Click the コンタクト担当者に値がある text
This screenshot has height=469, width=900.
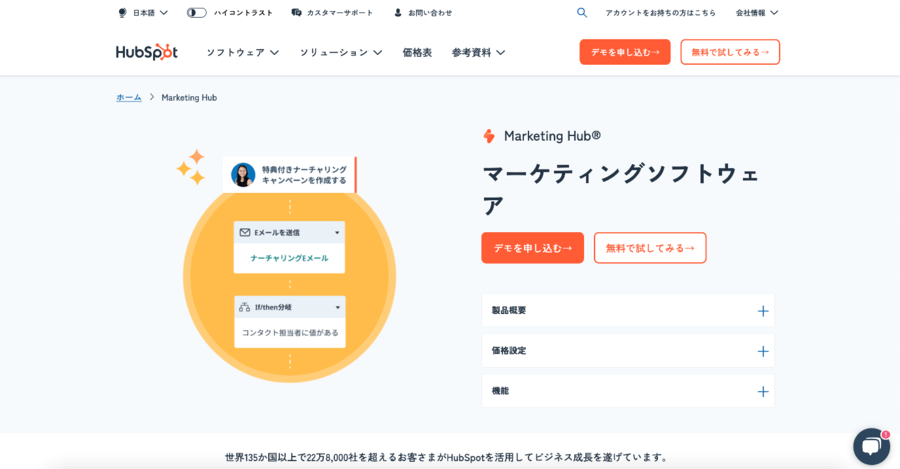tap(290, 333)
